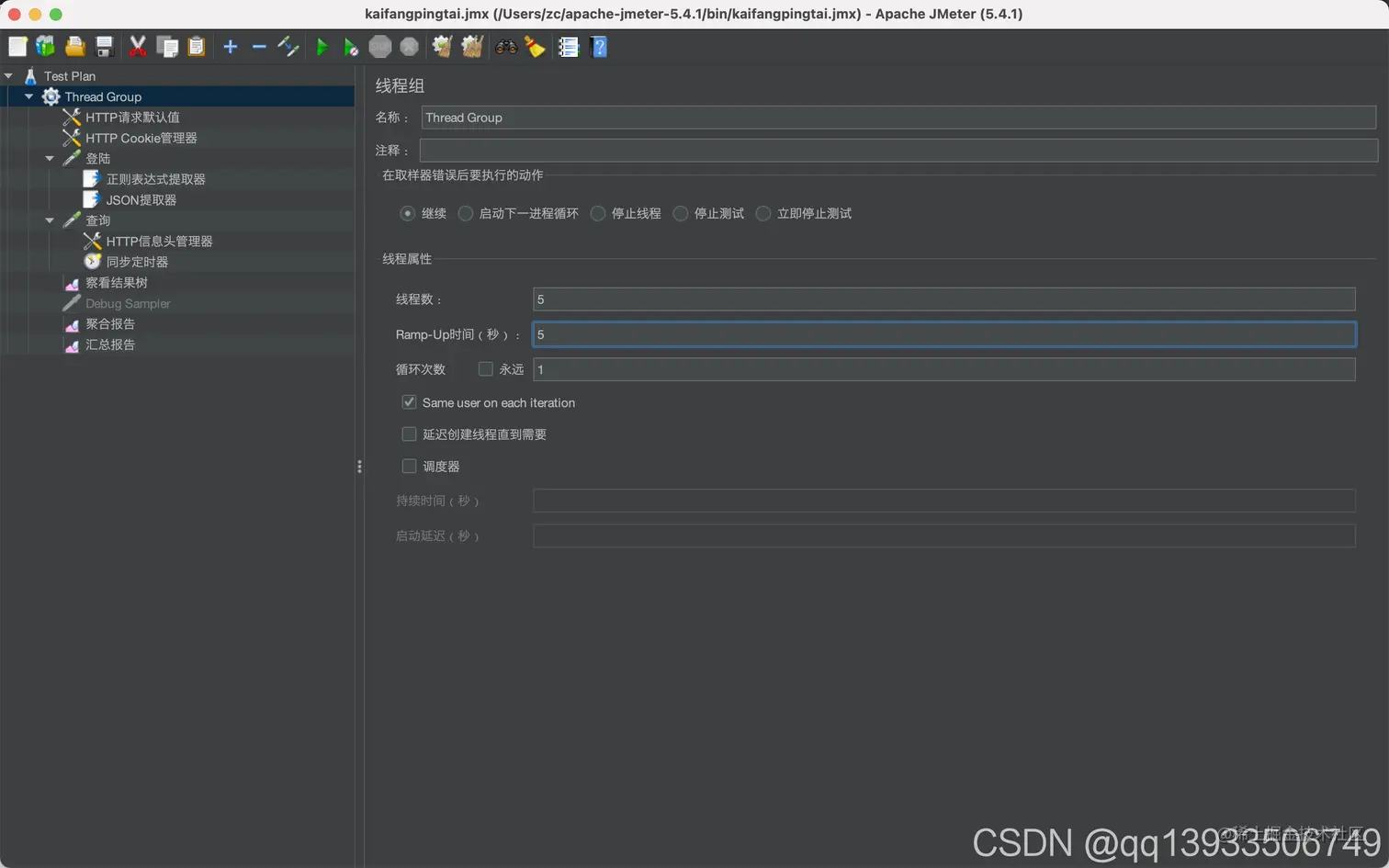1389x868 pixels.
Task: Click the New test plan toolbar icon
Action: click(x=17, y=47)
